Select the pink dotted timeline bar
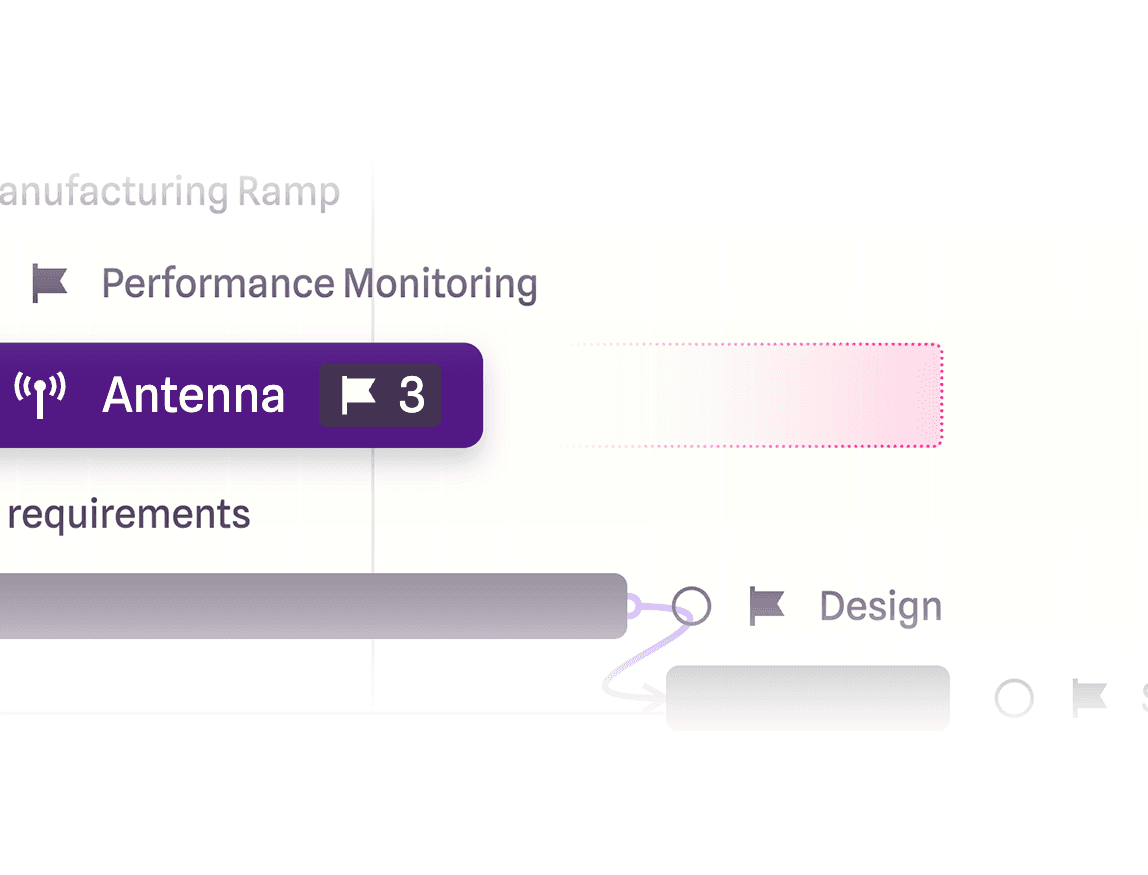 pyautogui.click(x=800, y=395)
